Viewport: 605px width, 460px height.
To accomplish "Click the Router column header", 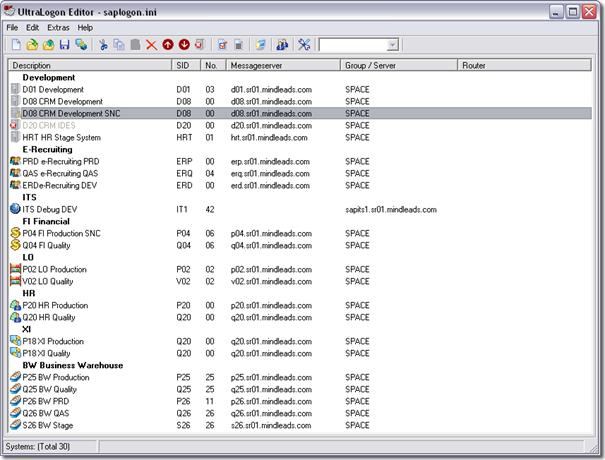I will pyautogui.click(x=525, y=65).
